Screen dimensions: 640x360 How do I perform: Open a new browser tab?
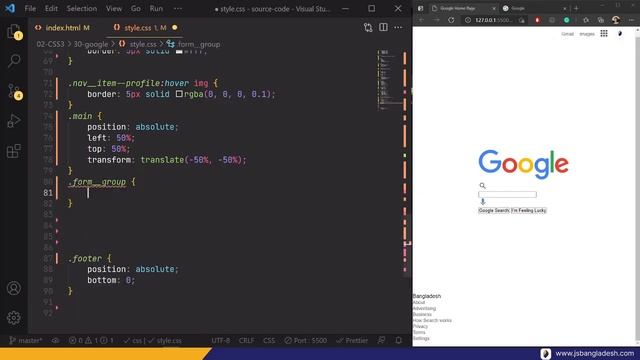(x=576, y=8)
